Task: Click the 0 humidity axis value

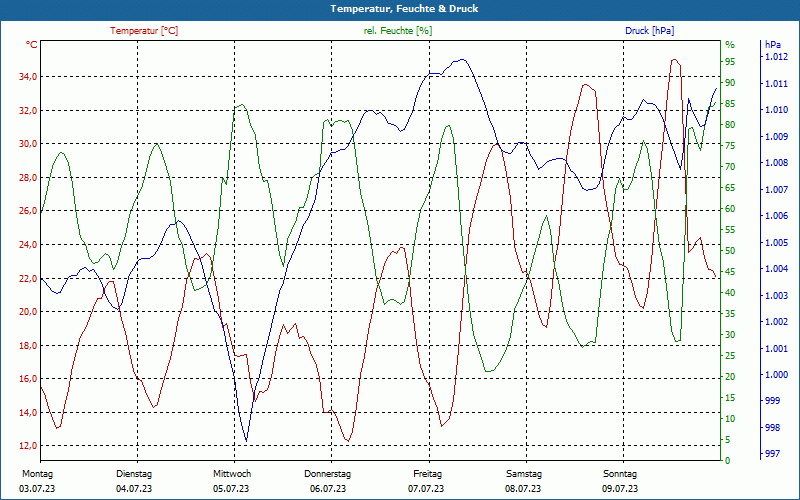Action: (x=728, y=461)
